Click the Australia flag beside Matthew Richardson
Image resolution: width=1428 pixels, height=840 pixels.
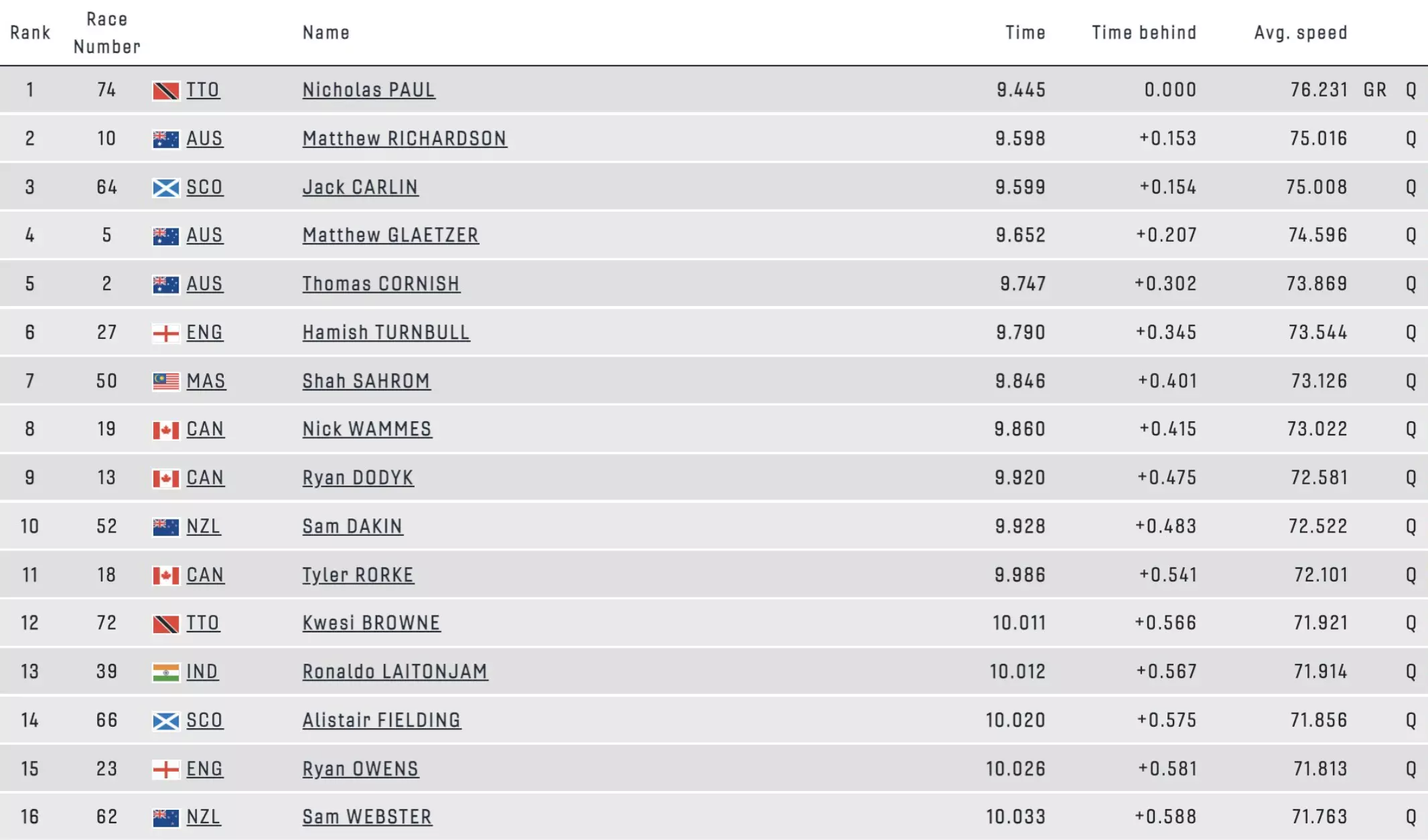tap(165, 139)
